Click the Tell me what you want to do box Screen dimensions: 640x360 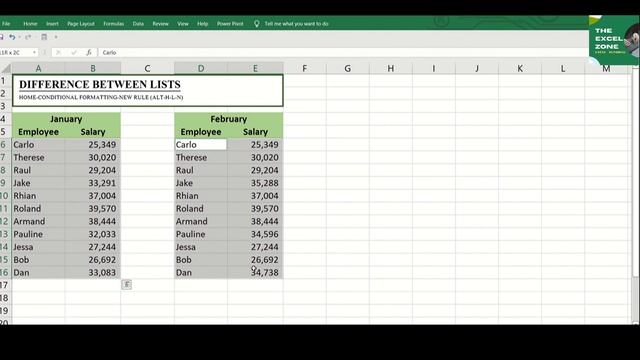pos(296,24)
